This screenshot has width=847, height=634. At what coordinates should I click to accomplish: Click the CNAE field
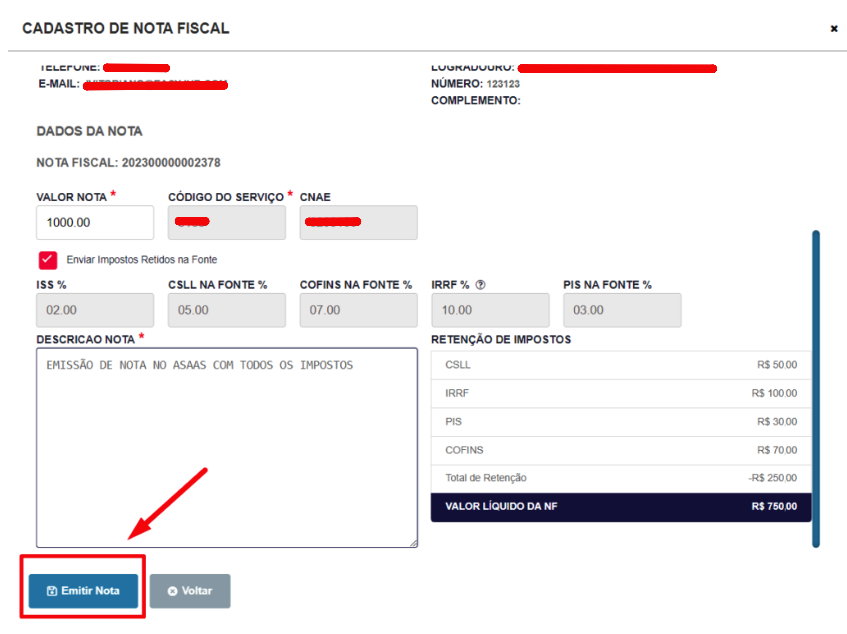[x=359, y=222]
